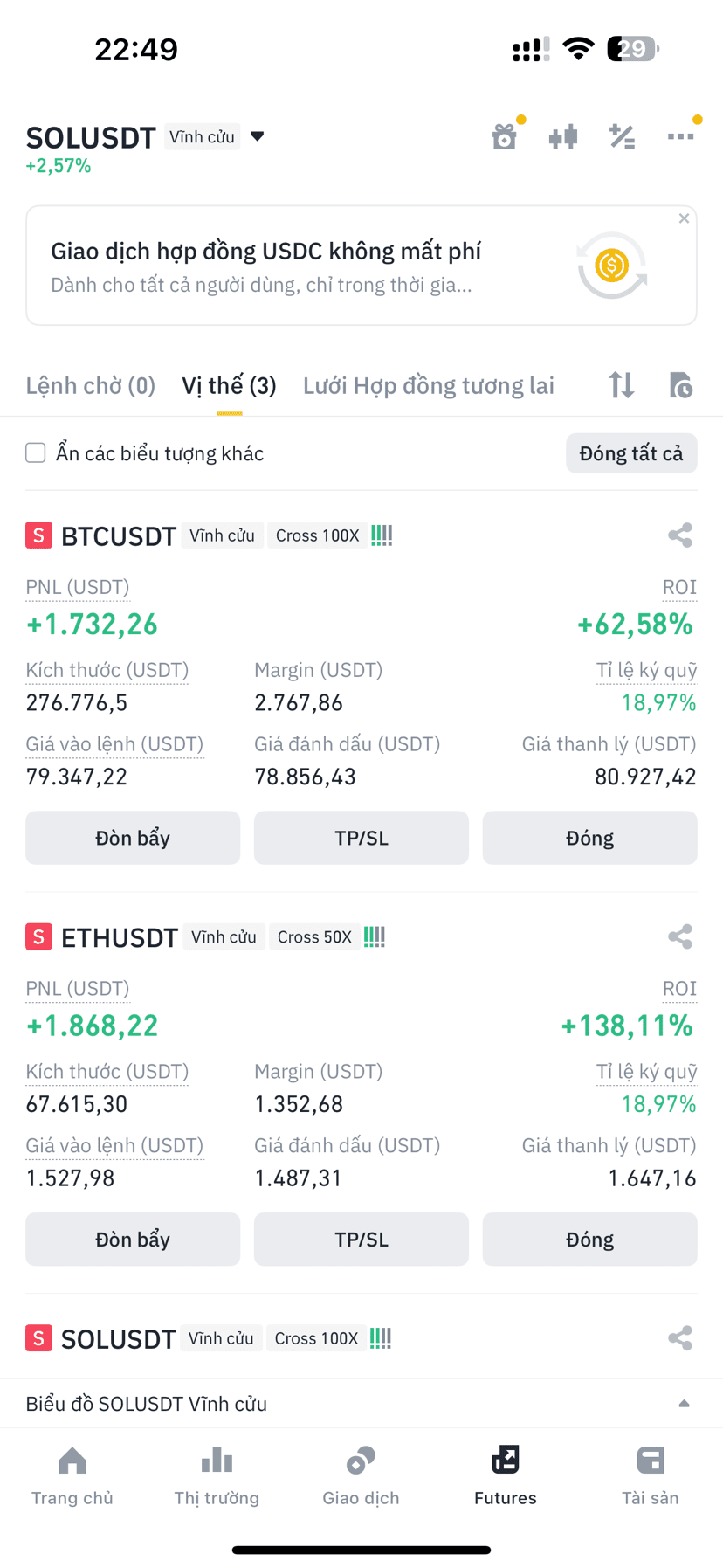Switch to 'Lệnh chờ (0)' tab

point(91,385)
